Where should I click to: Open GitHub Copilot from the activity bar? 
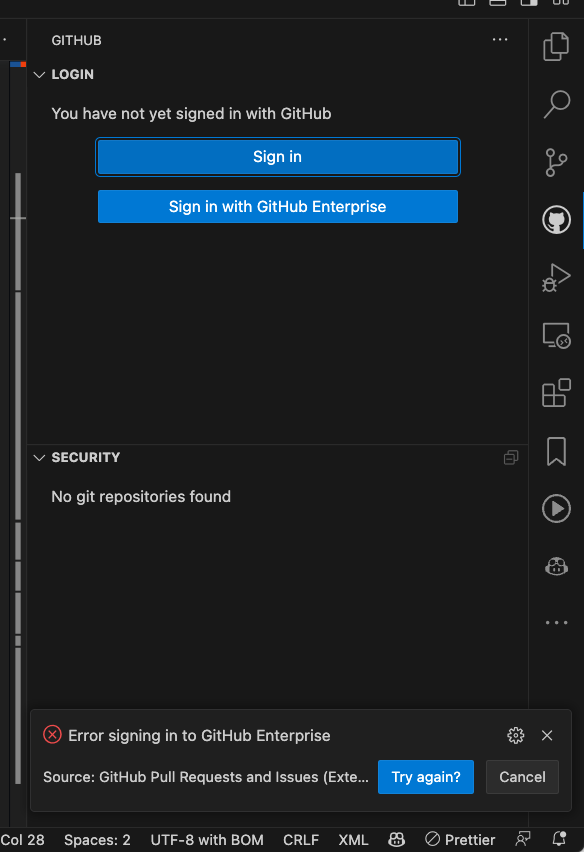[556, 566]
